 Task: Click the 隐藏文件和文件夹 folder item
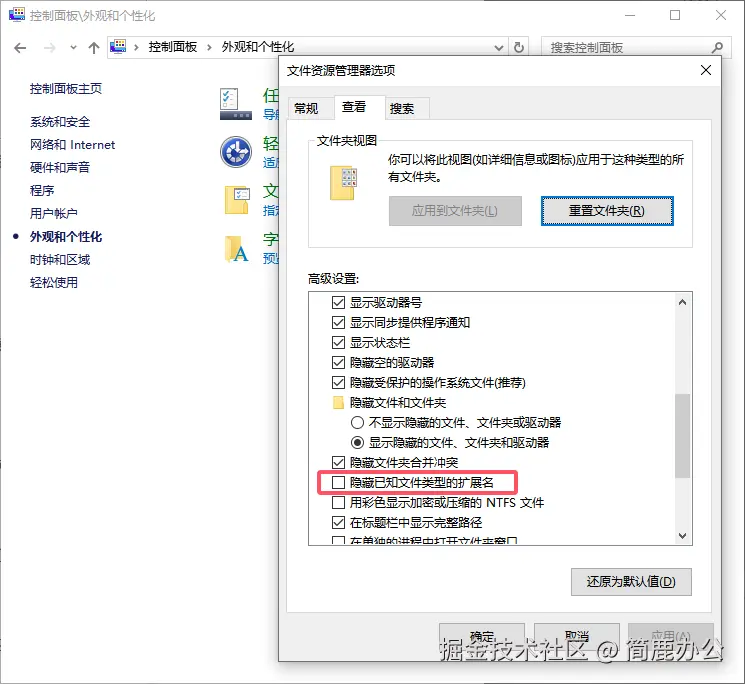click(x=389, y=403)
